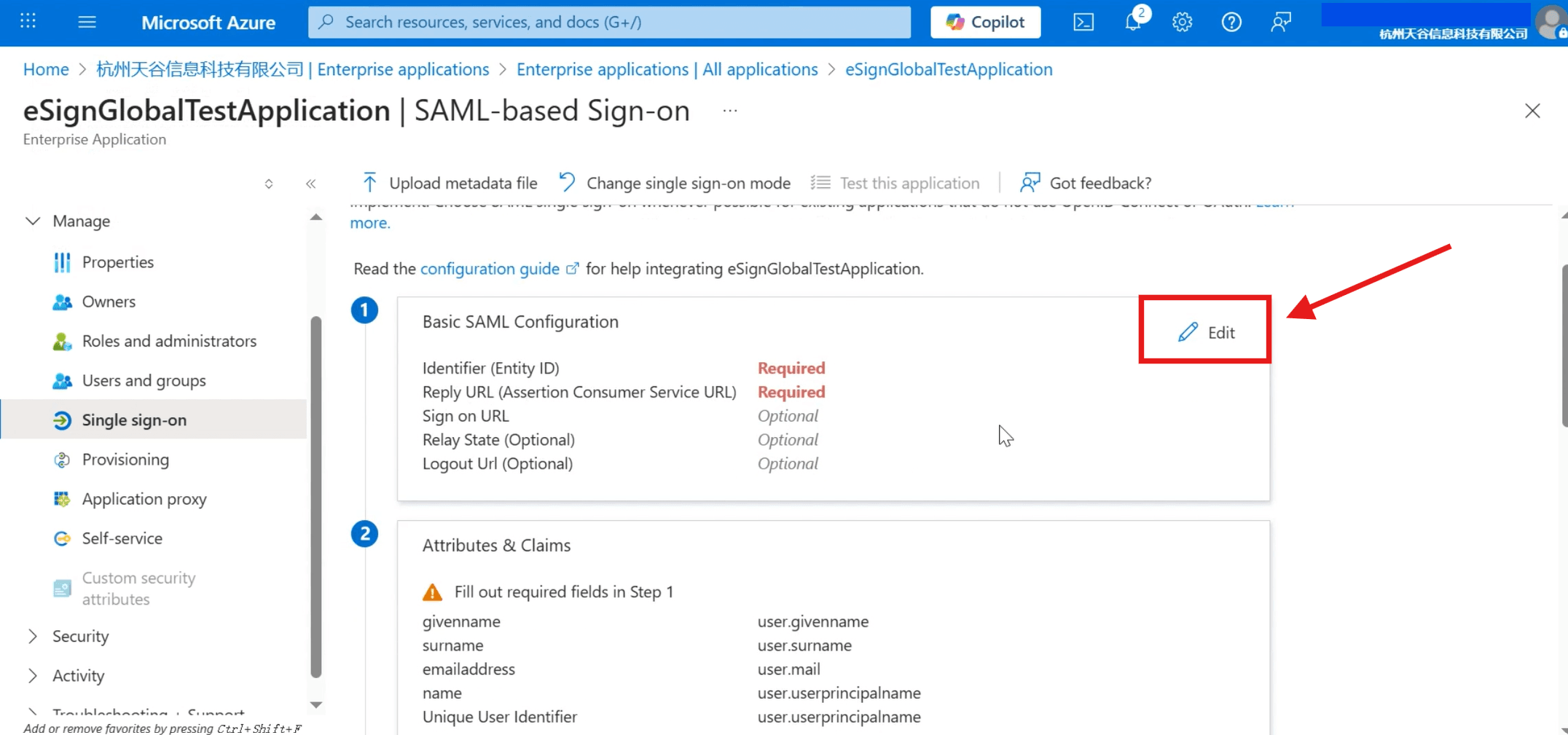
Task: Click the 'user.mail' value
Action: tap(788, 669)
